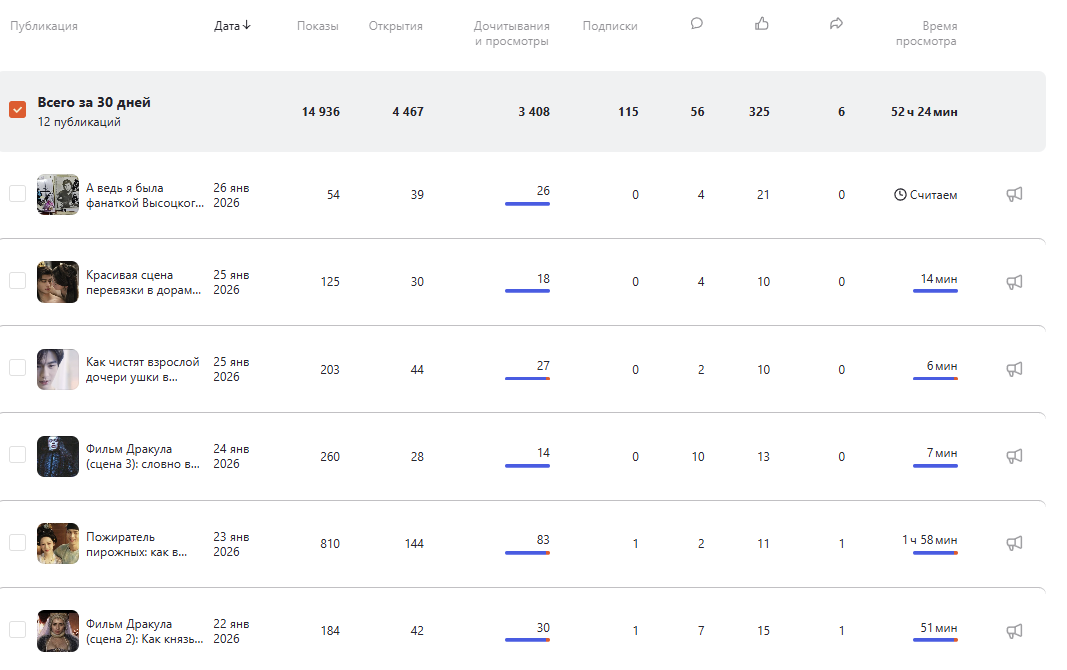The height and width of the screenshot is (670, 1067).
Task: Sort by Дата column with arrow
Action: click(x=232, y=26)
